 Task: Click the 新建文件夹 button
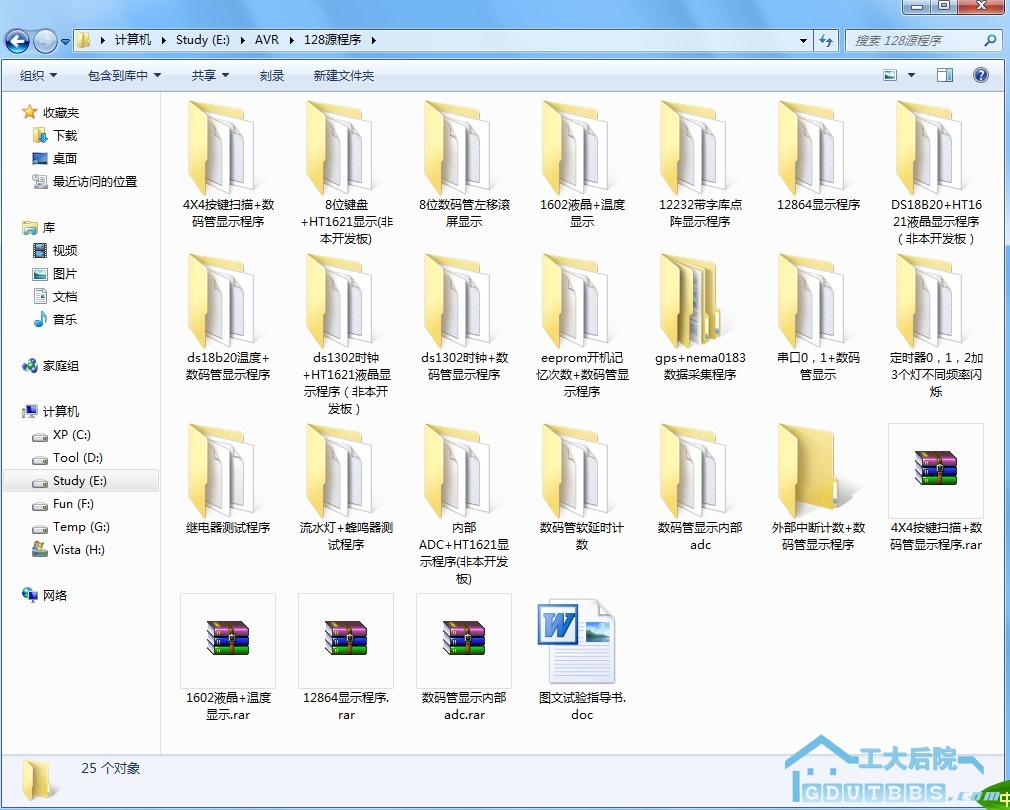[343, 76]
